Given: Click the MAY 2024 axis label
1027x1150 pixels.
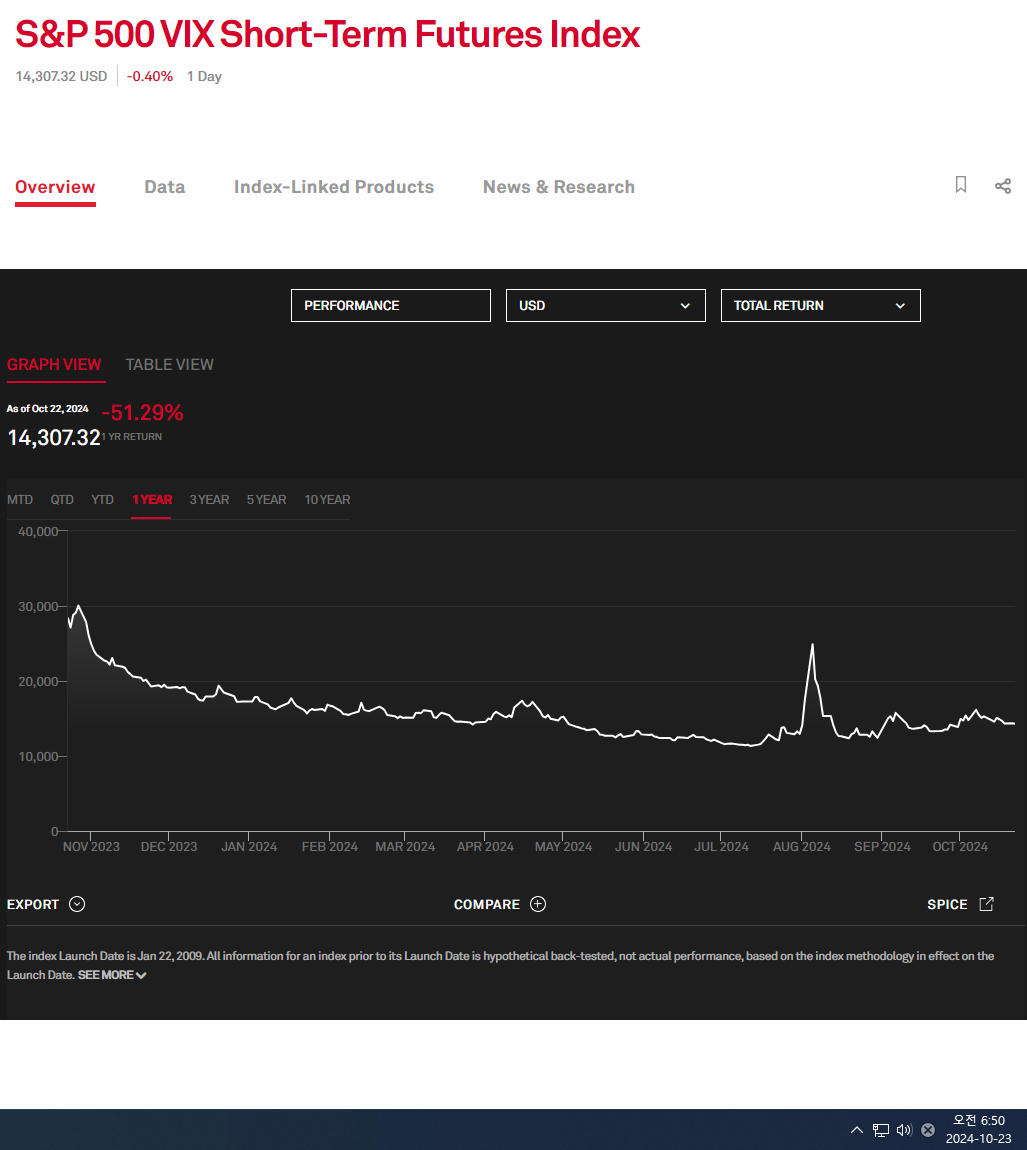Looking at the screenshot, I should click(x=563, y=846).
